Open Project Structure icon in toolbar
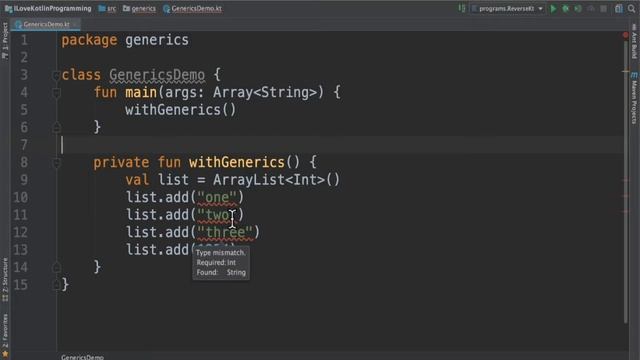 click(x=619, y=9)
